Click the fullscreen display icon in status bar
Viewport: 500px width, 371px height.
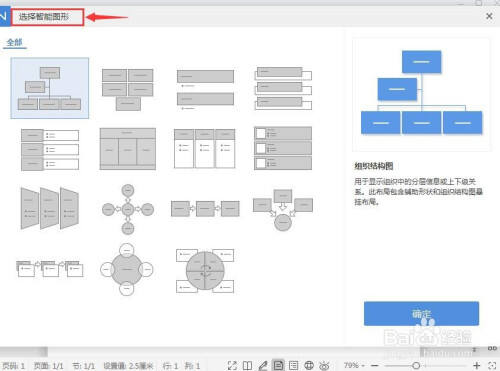232,366
